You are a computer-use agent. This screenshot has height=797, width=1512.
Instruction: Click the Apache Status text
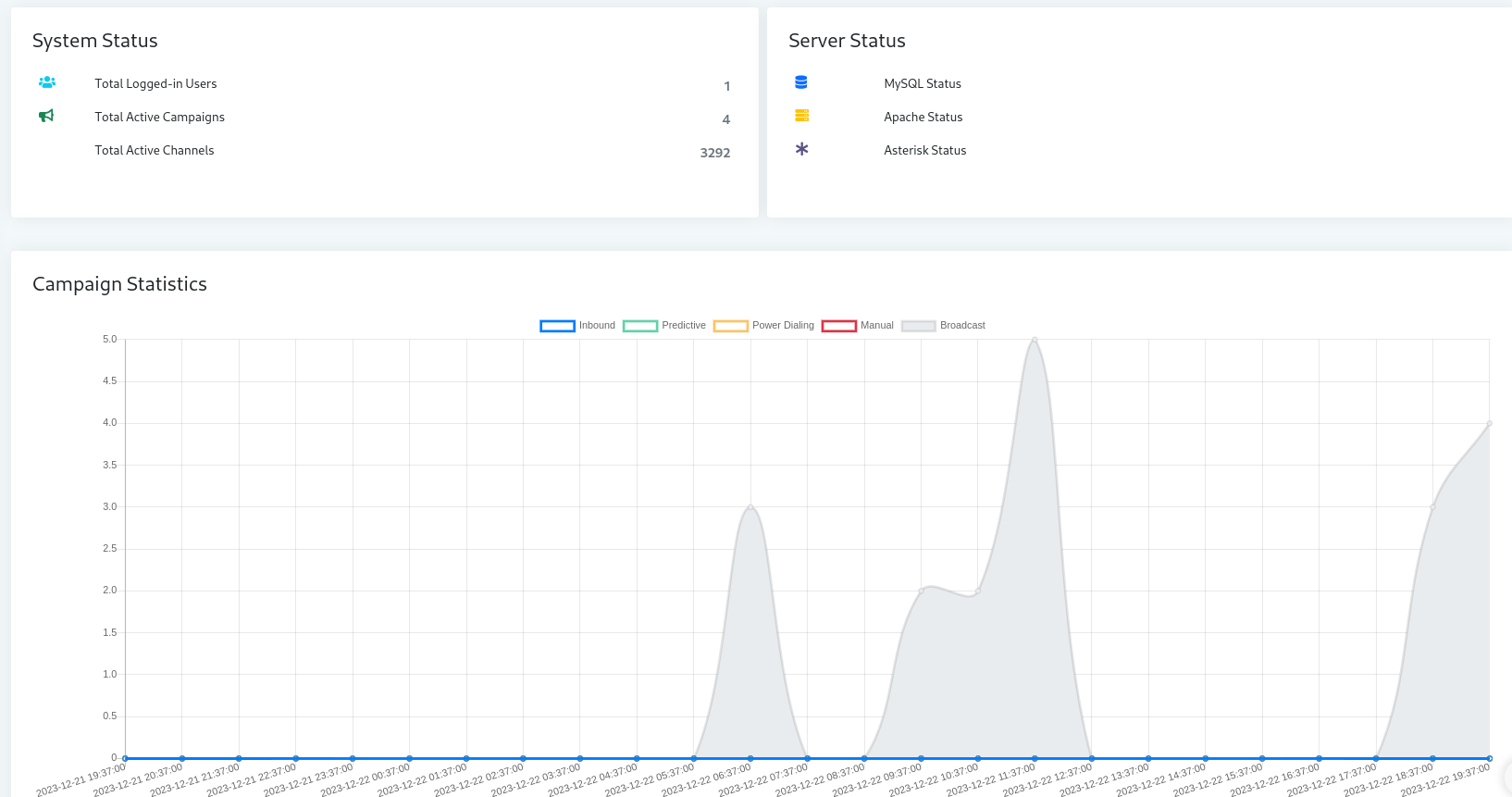coord(923,117)
